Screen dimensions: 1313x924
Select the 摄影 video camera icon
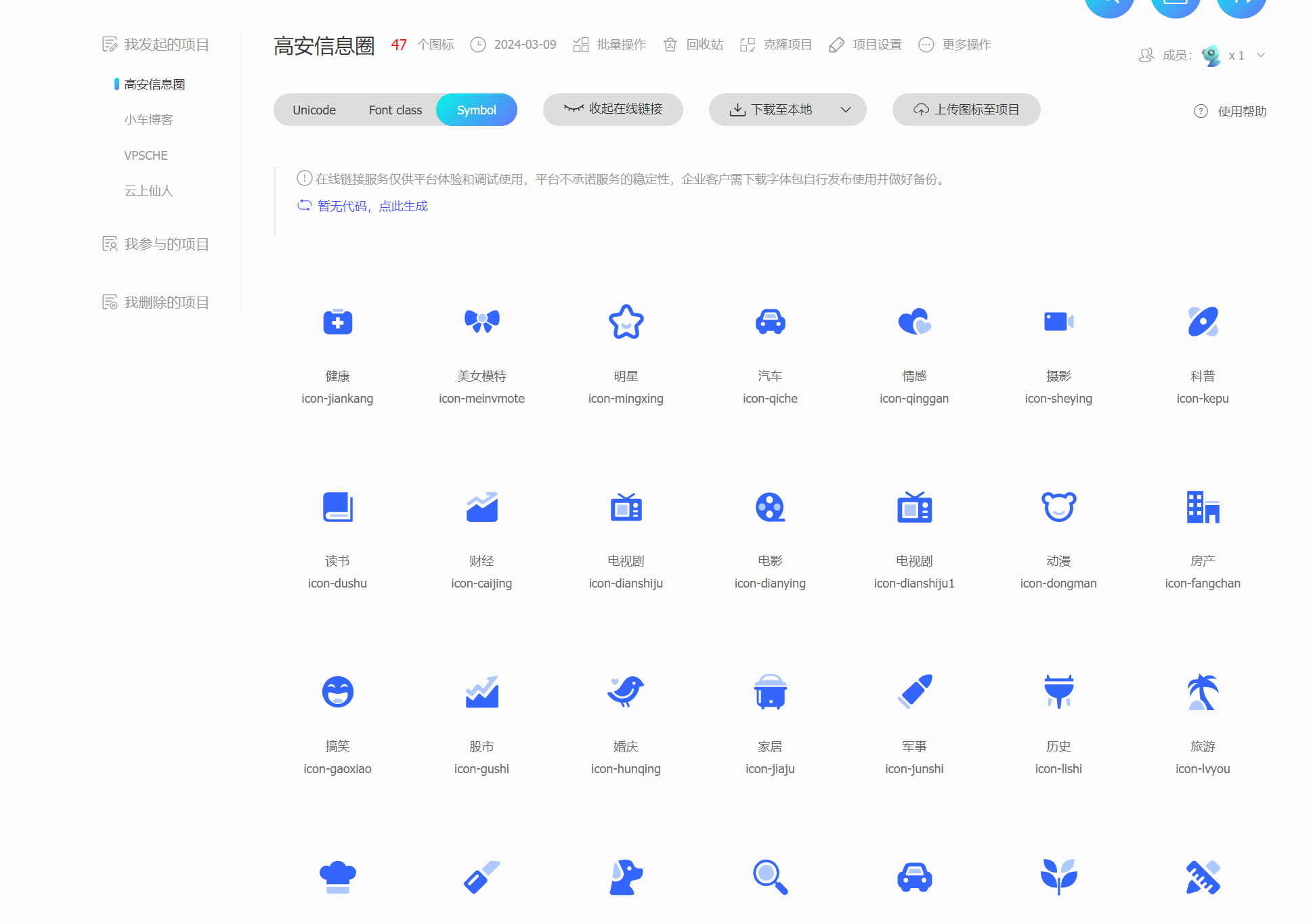pyautogui.click(x=1058, y=322)
